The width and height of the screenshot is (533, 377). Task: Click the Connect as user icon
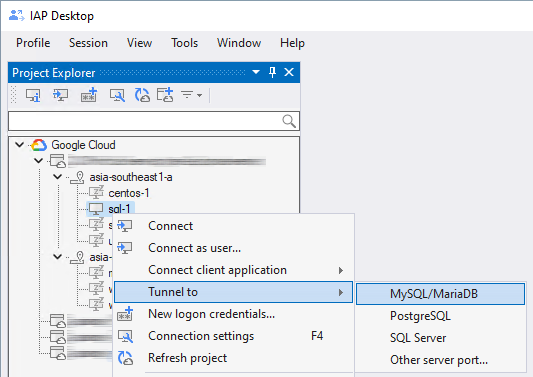point(125,248)
